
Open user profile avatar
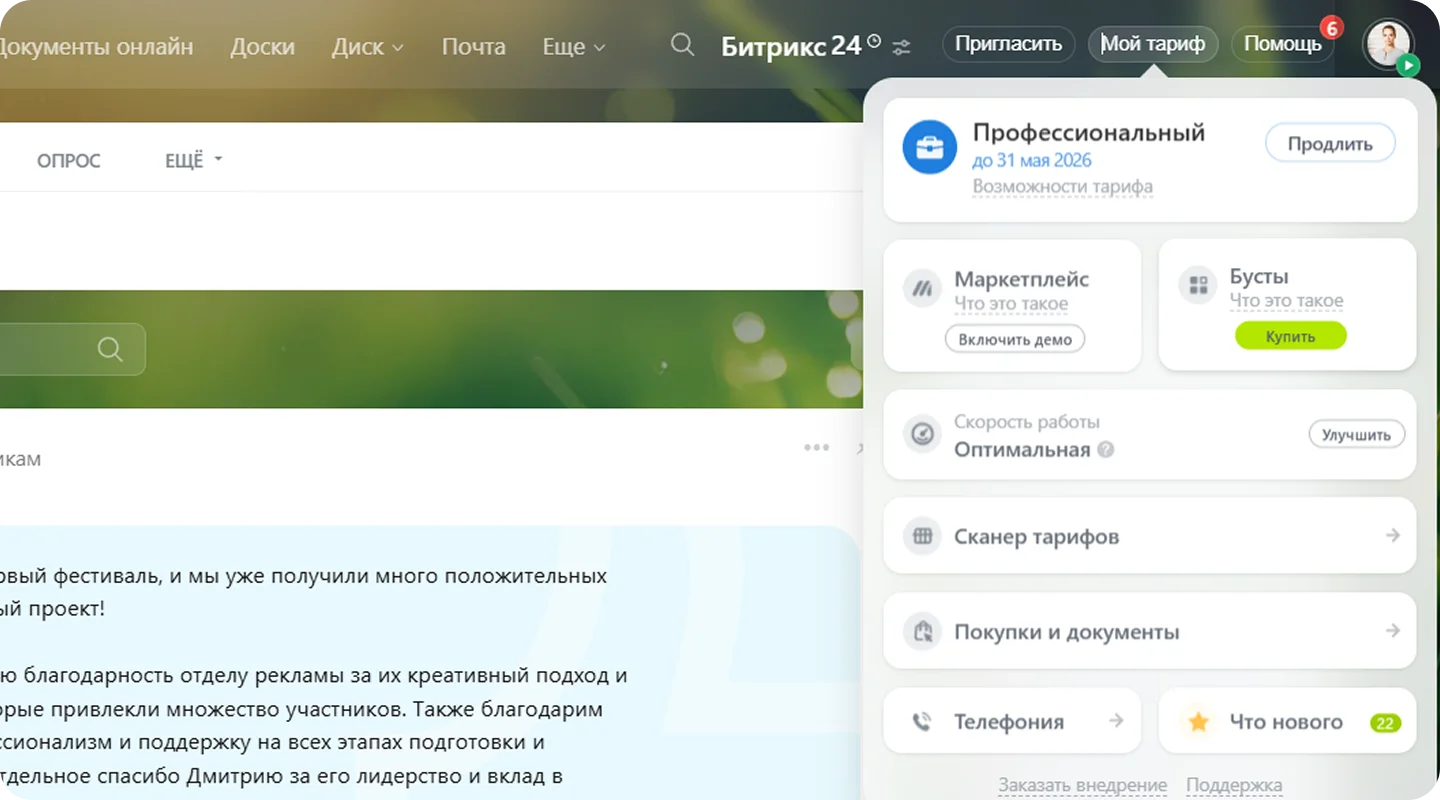(1389, 44)
